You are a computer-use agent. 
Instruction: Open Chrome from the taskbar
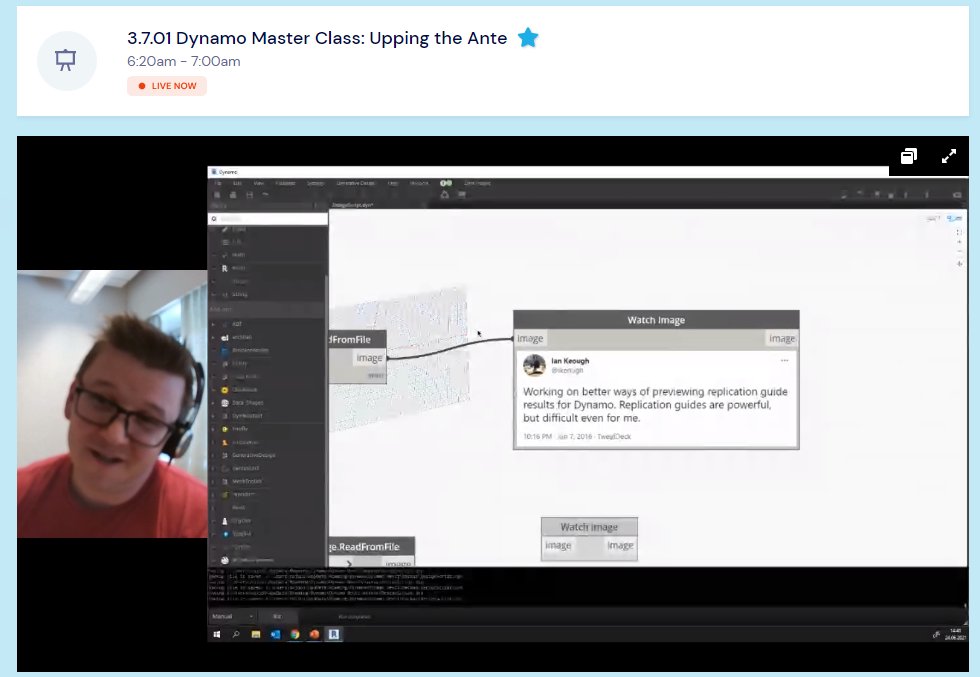295,634
